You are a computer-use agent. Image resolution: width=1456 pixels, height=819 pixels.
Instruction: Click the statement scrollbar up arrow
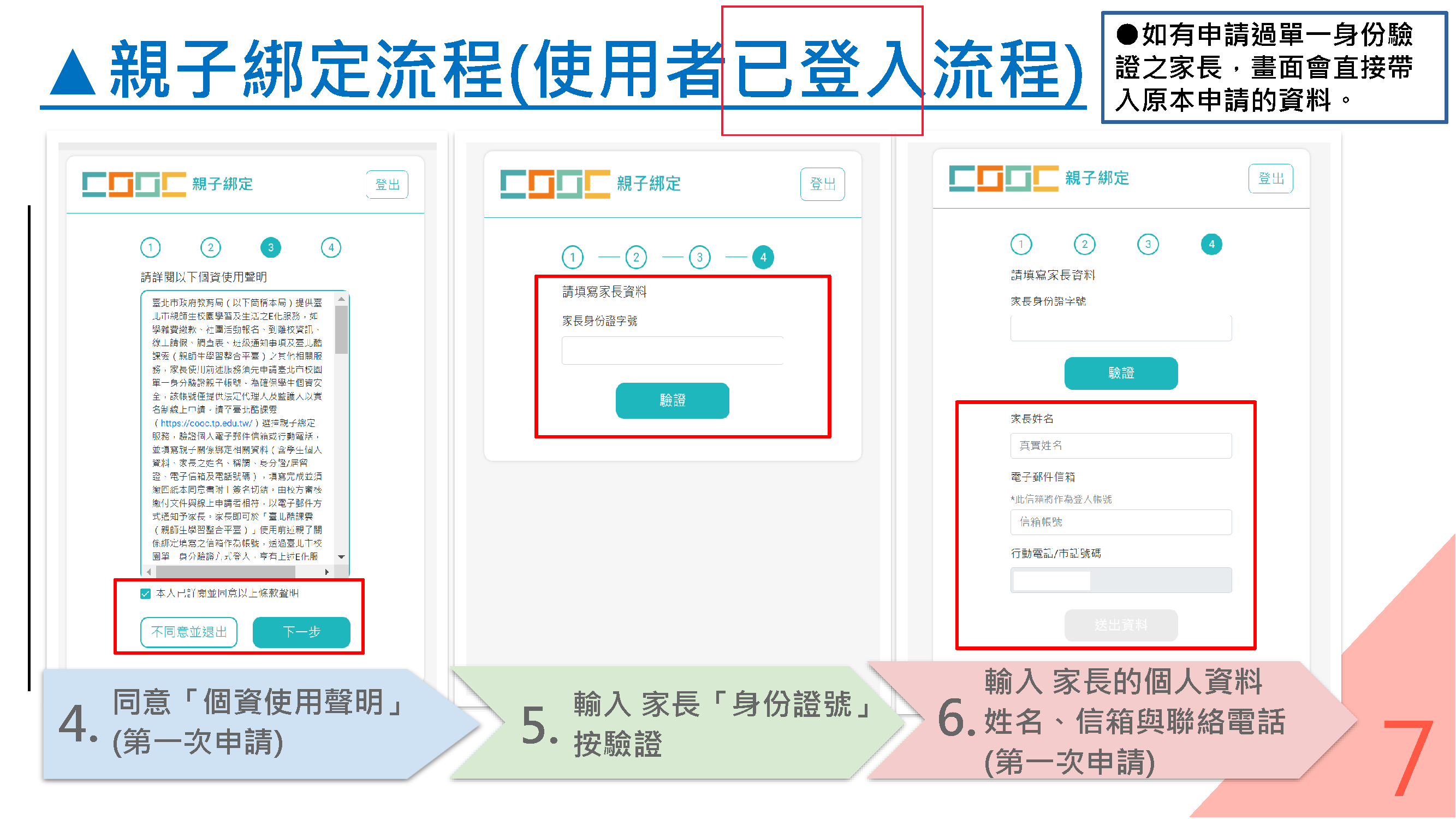coord(341,299)
